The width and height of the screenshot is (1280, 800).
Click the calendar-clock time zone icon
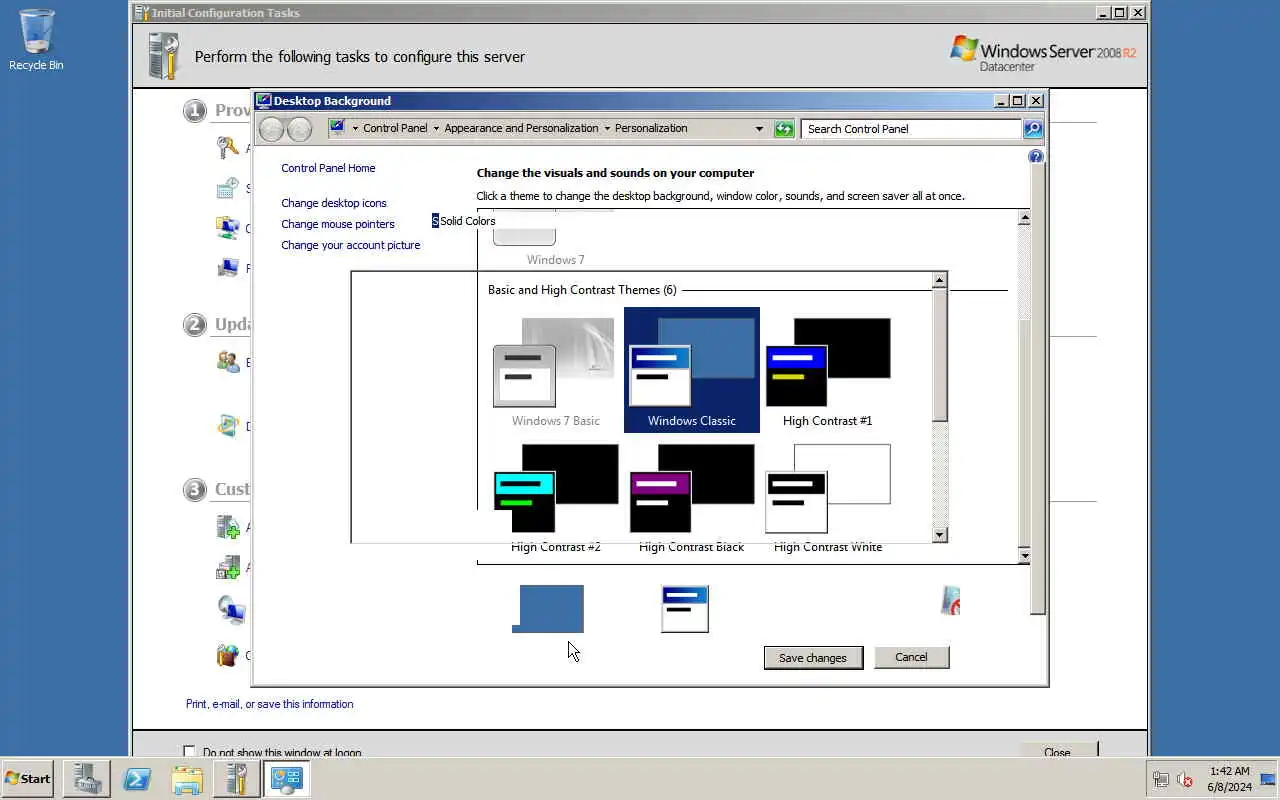(228, 187)
